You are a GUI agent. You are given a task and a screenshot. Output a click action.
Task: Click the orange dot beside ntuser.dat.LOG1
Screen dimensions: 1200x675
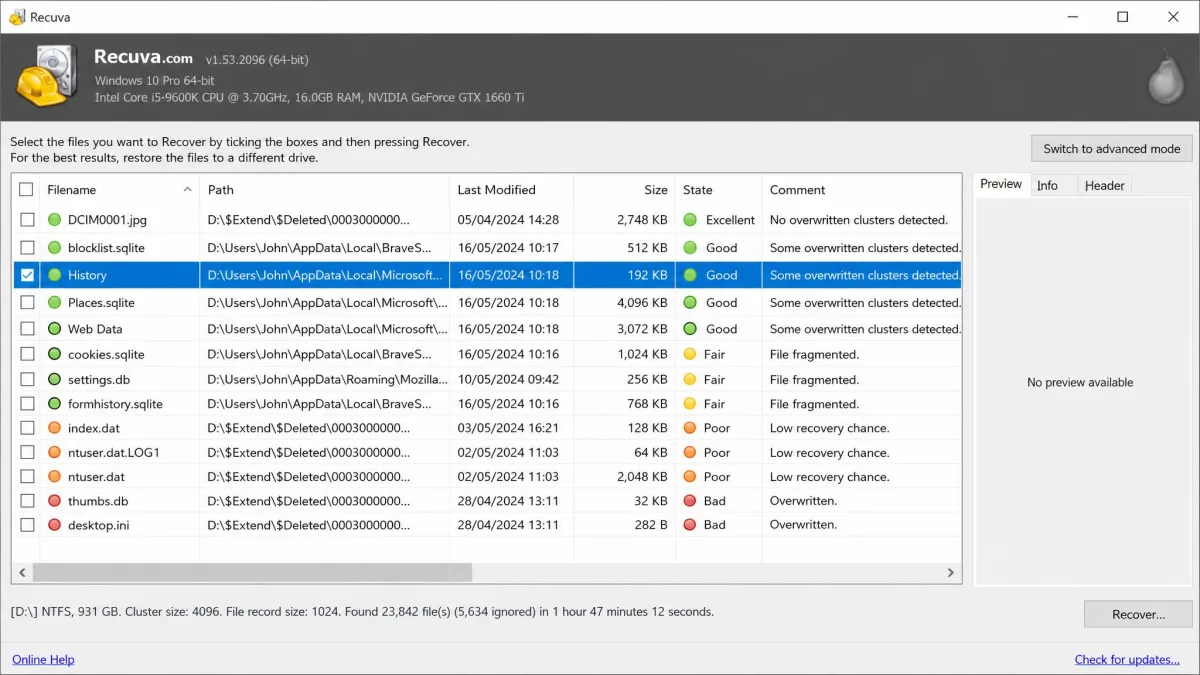coord(54,453)
